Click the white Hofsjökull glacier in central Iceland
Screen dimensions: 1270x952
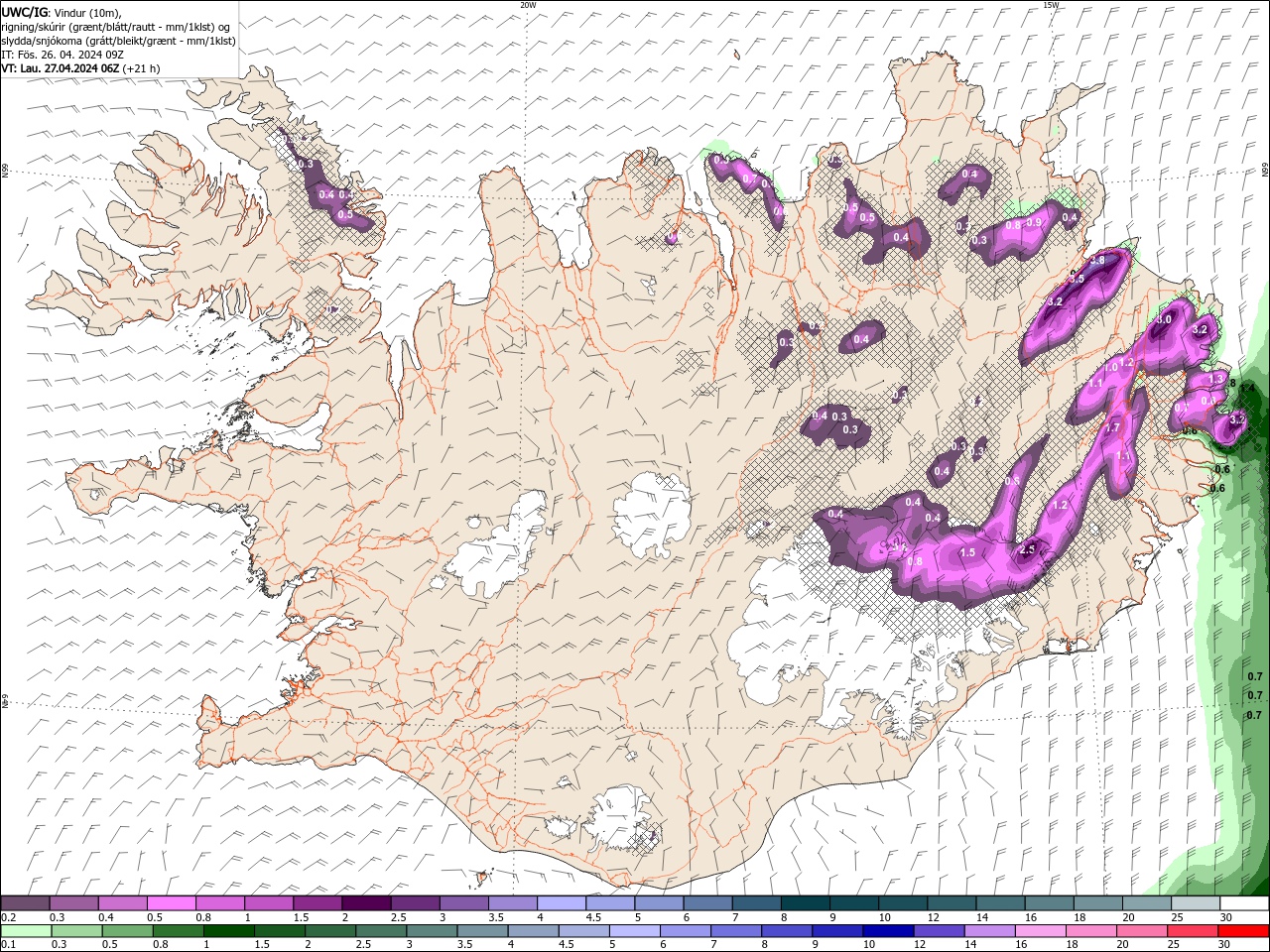(x=652, y=516)
